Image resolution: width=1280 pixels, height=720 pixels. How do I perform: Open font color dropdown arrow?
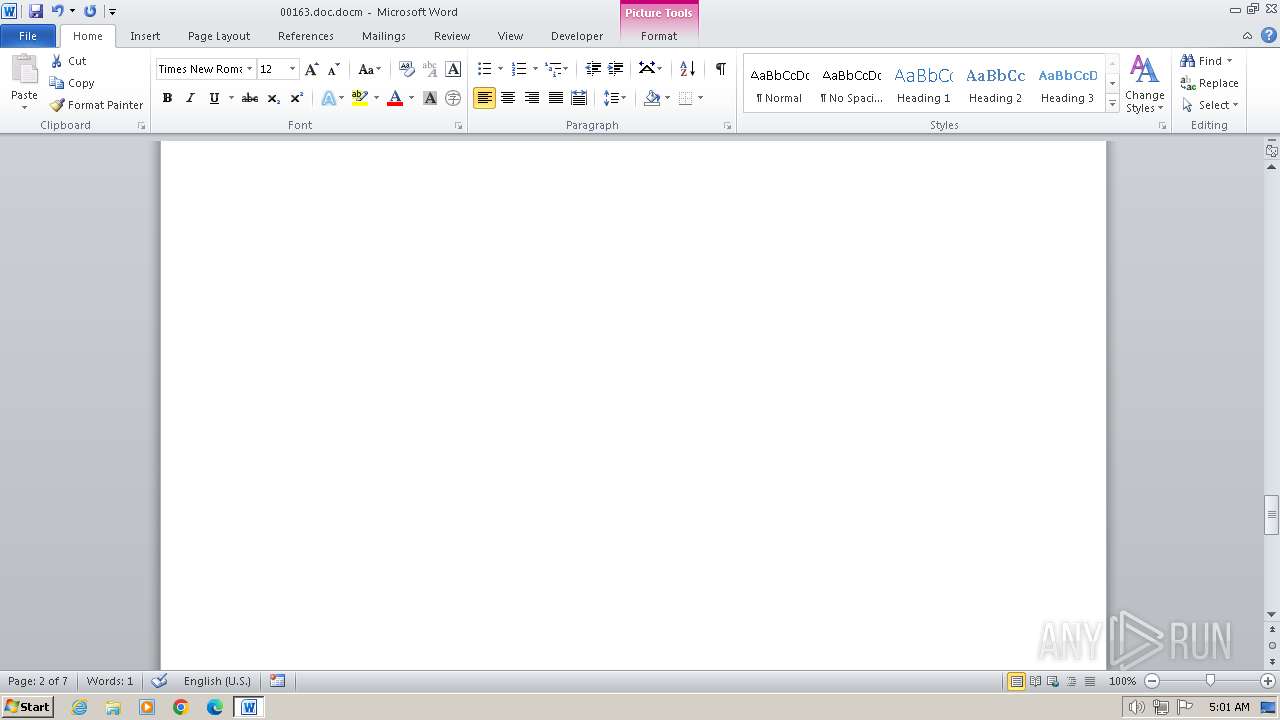tap(411, 98)
